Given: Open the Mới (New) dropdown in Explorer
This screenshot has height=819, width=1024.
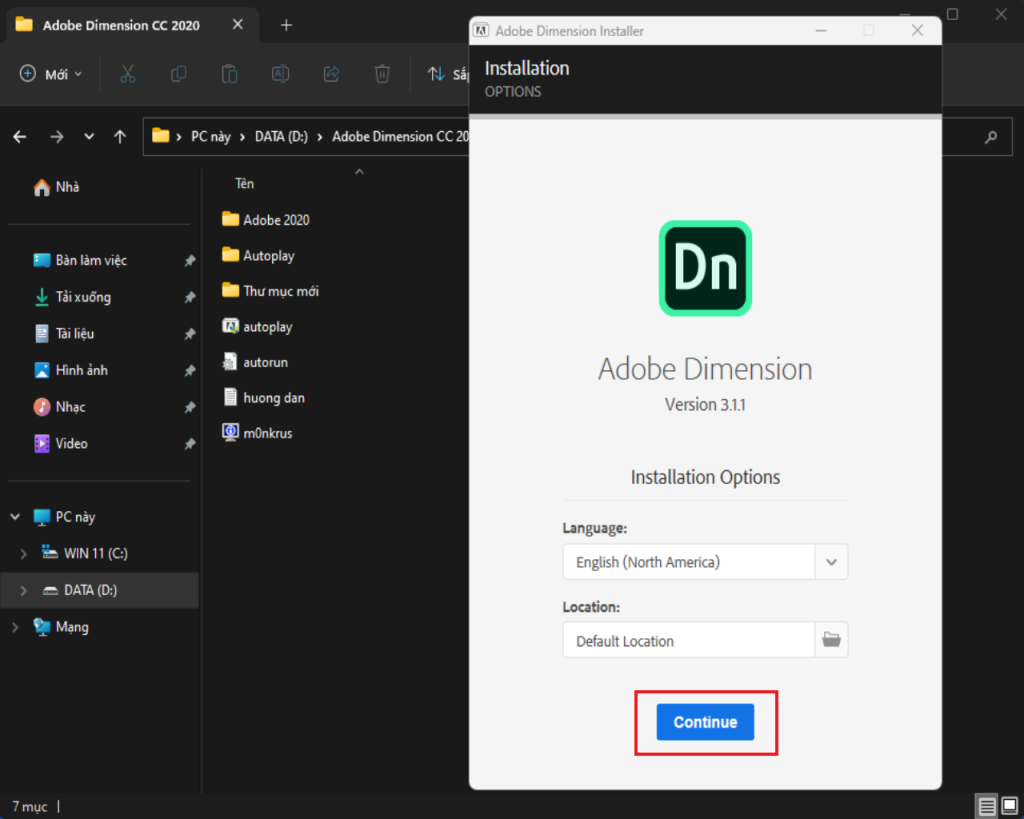Looking at the screenshot, I should point(51,74).
